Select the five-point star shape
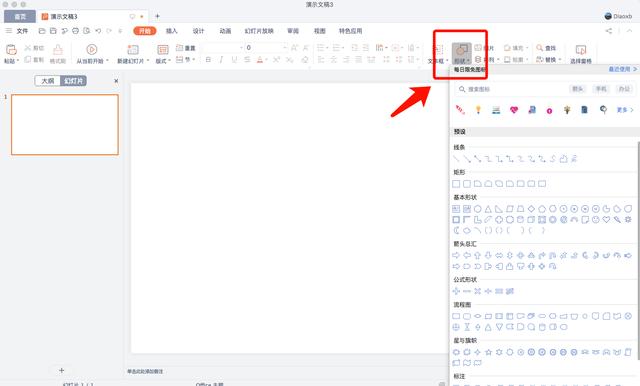Screen dimensions: 640x386 488,352
